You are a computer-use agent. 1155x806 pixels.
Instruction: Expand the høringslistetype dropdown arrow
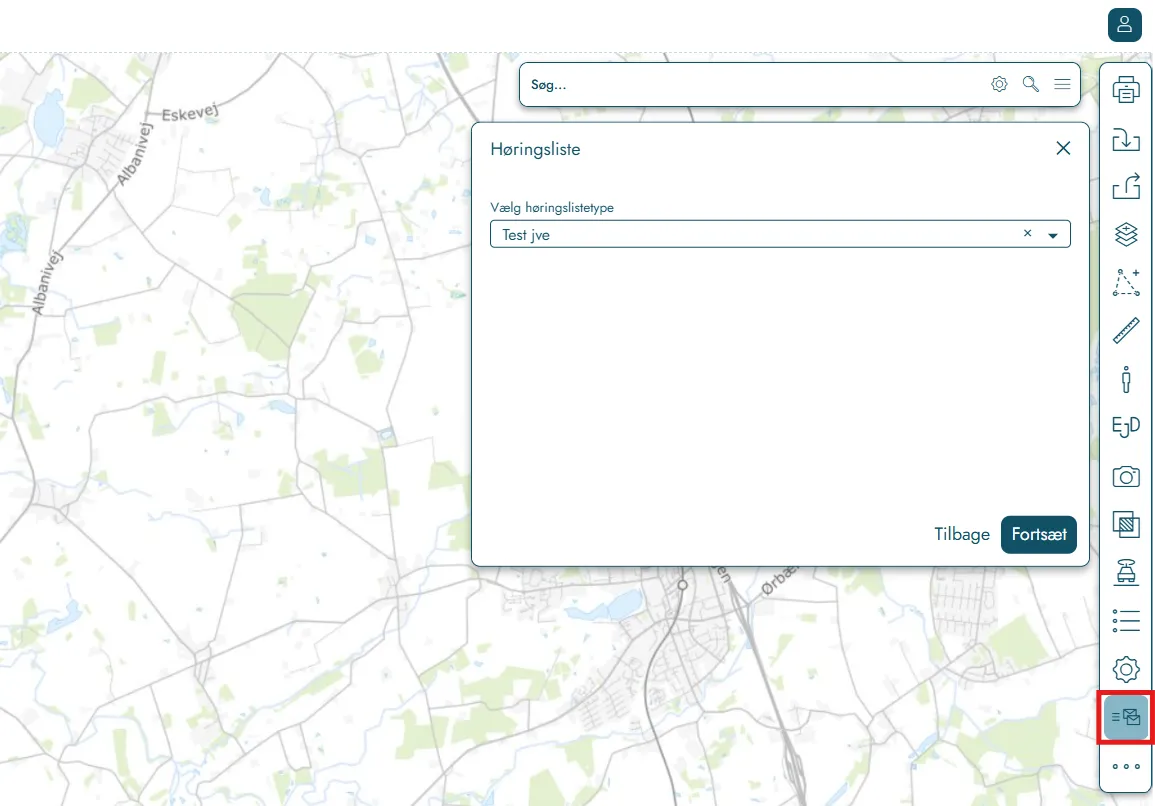(1053, 235)
